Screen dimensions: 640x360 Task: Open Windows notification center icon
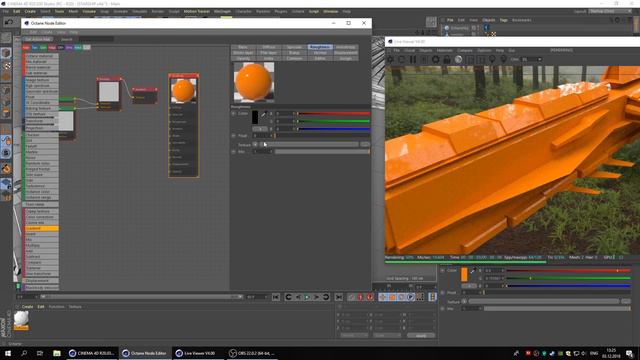coord(630,353)
